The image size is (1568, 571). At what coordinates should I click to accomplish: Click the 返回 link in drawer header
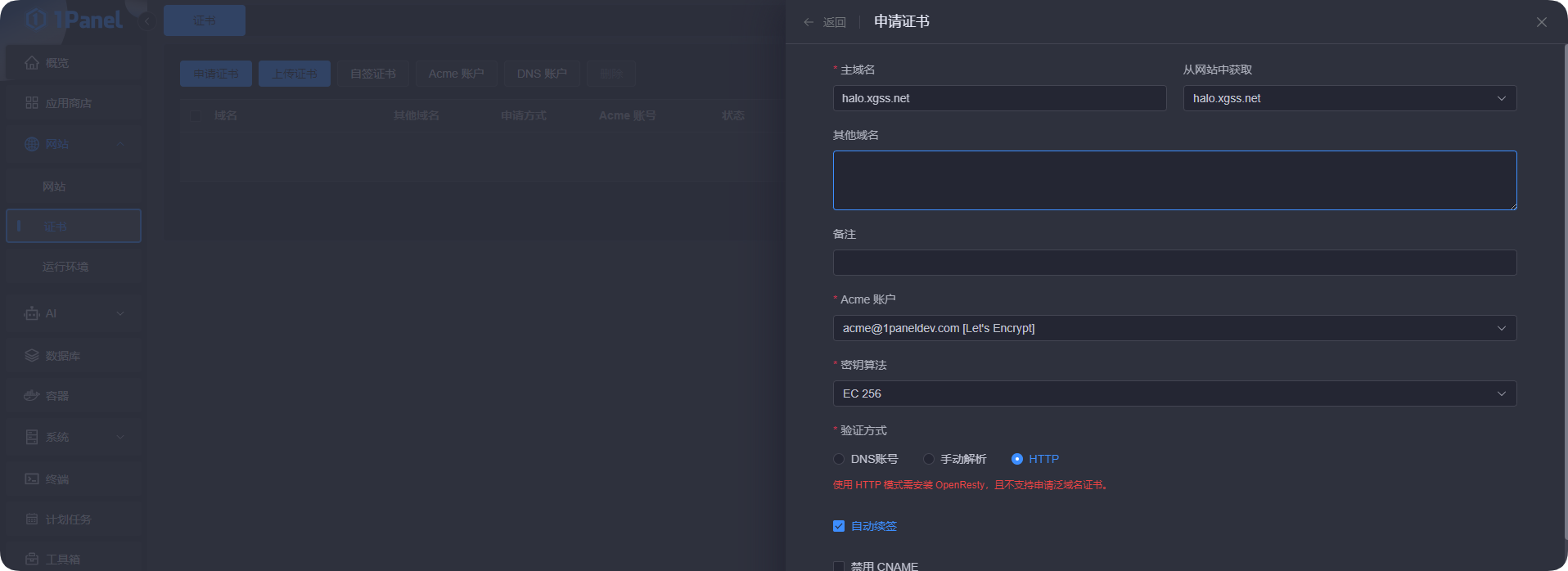[835, 22]
